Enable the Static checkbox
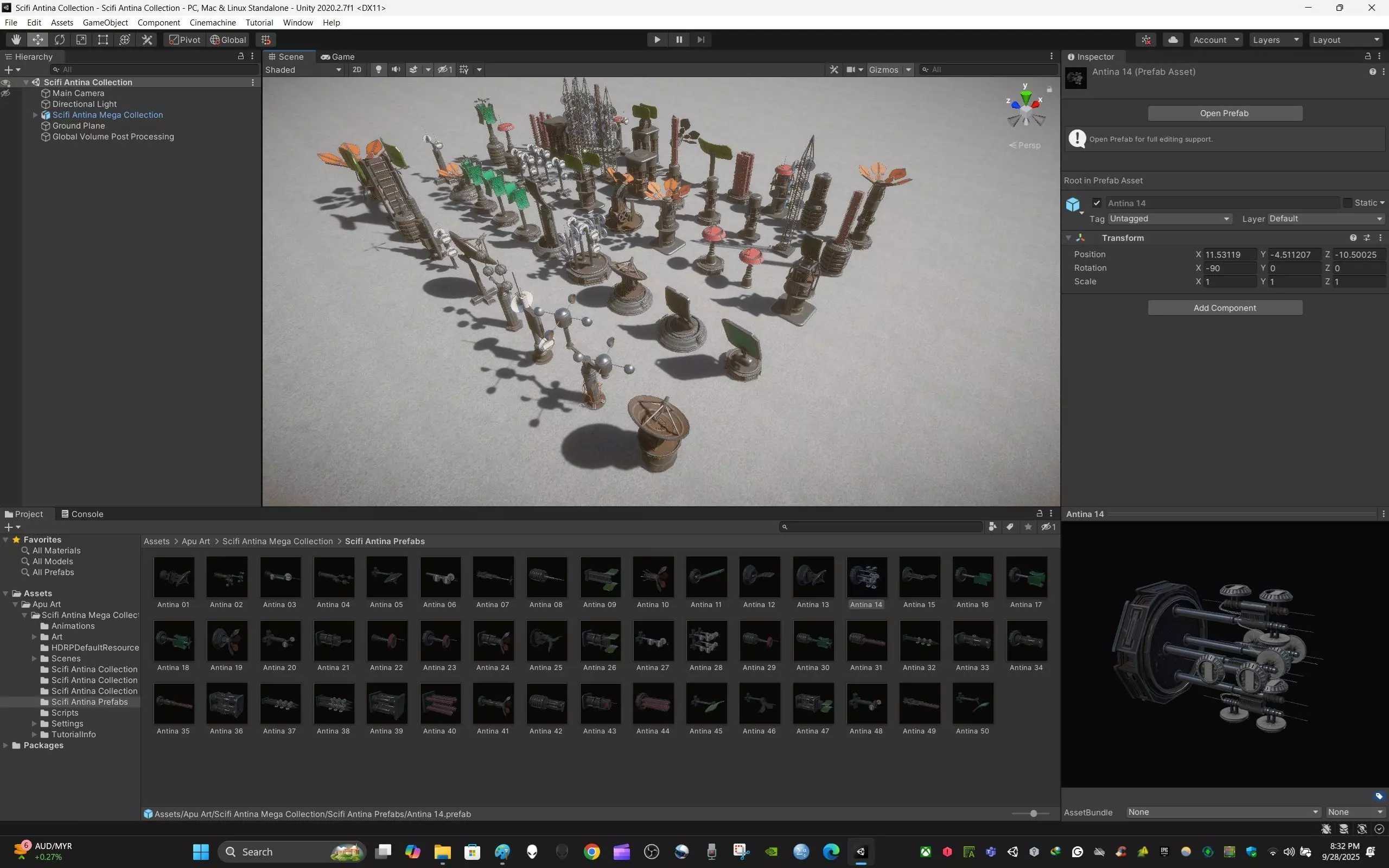The image size is (1389, 868). click(1347, 203)
